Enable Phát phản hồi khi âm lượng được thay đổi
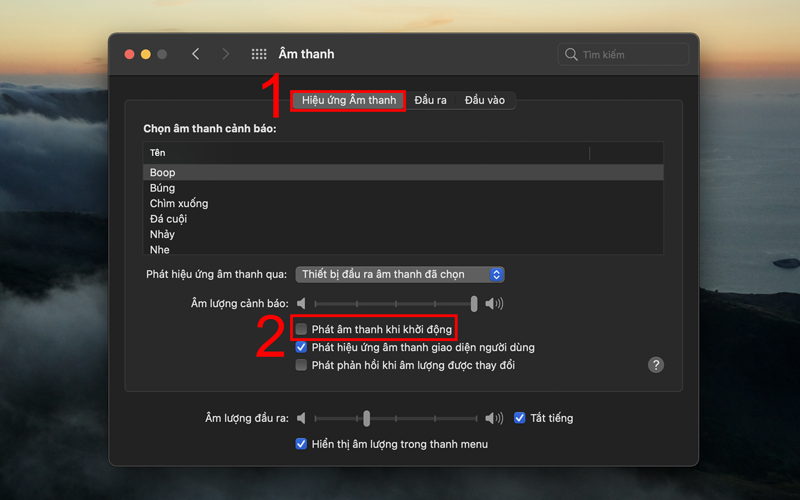 [301, 365]
